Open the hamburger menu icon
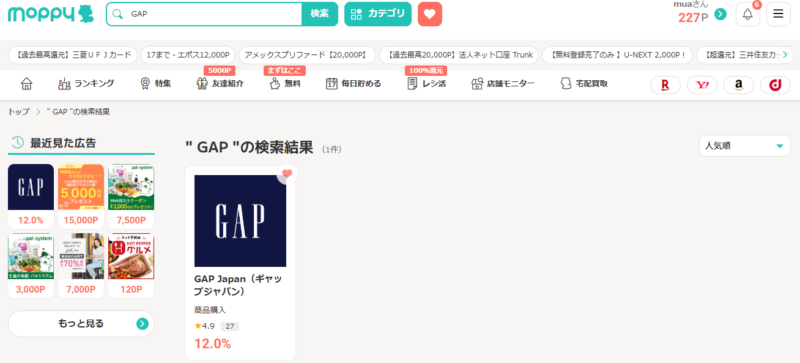This screenshot has width=800, height=363. [778, 14]
